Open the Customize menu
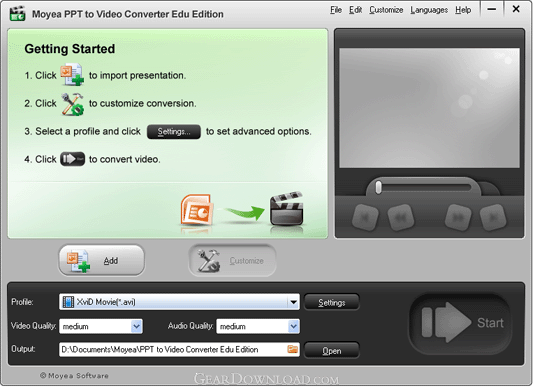Viewport: 535px width, 388px height. coord(386,10)
